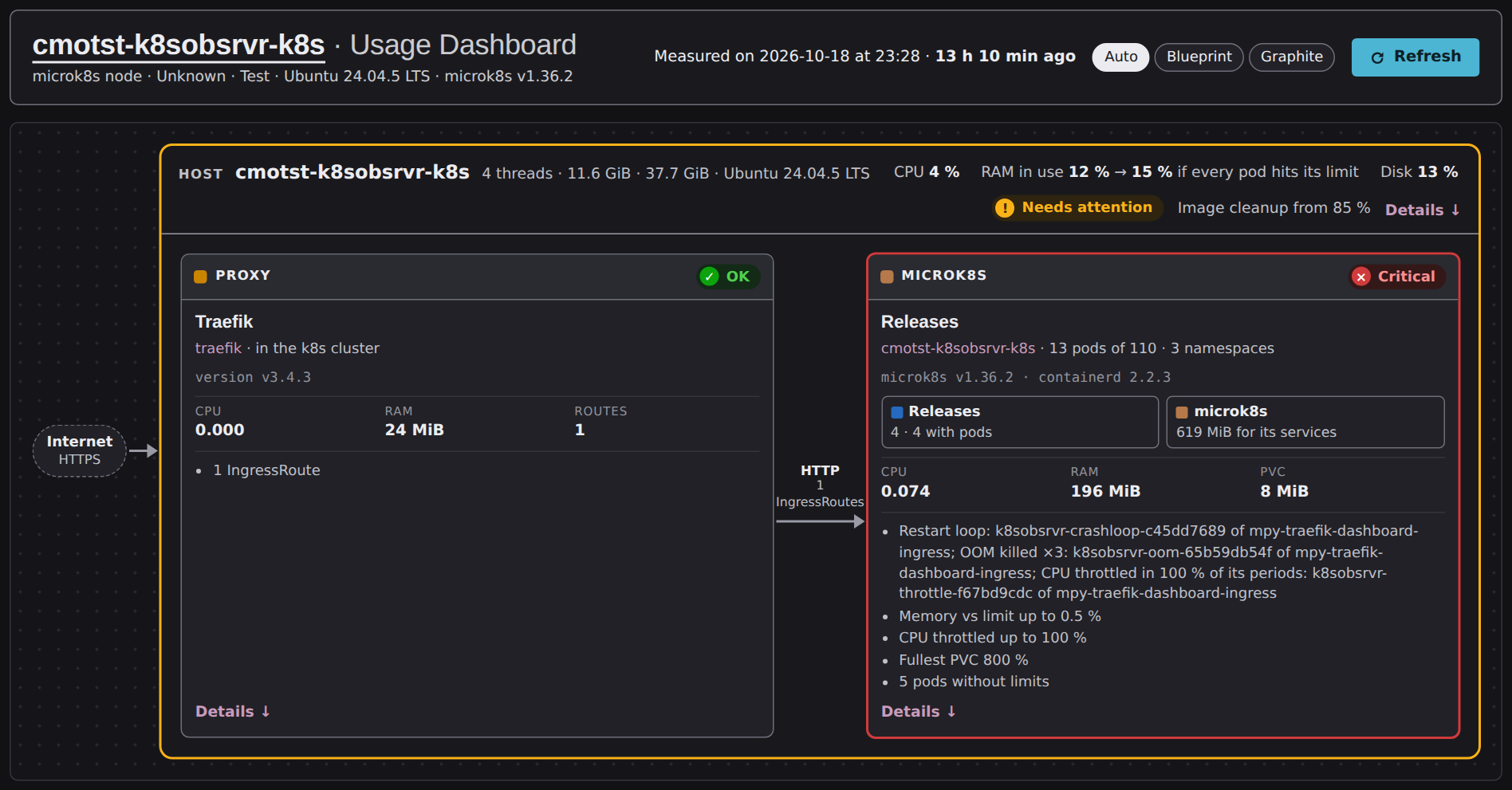This screenshot has height=790, width=1512.
Task: Click the Releases heading in MicroK8s card
Action: (x=919, y=322)
